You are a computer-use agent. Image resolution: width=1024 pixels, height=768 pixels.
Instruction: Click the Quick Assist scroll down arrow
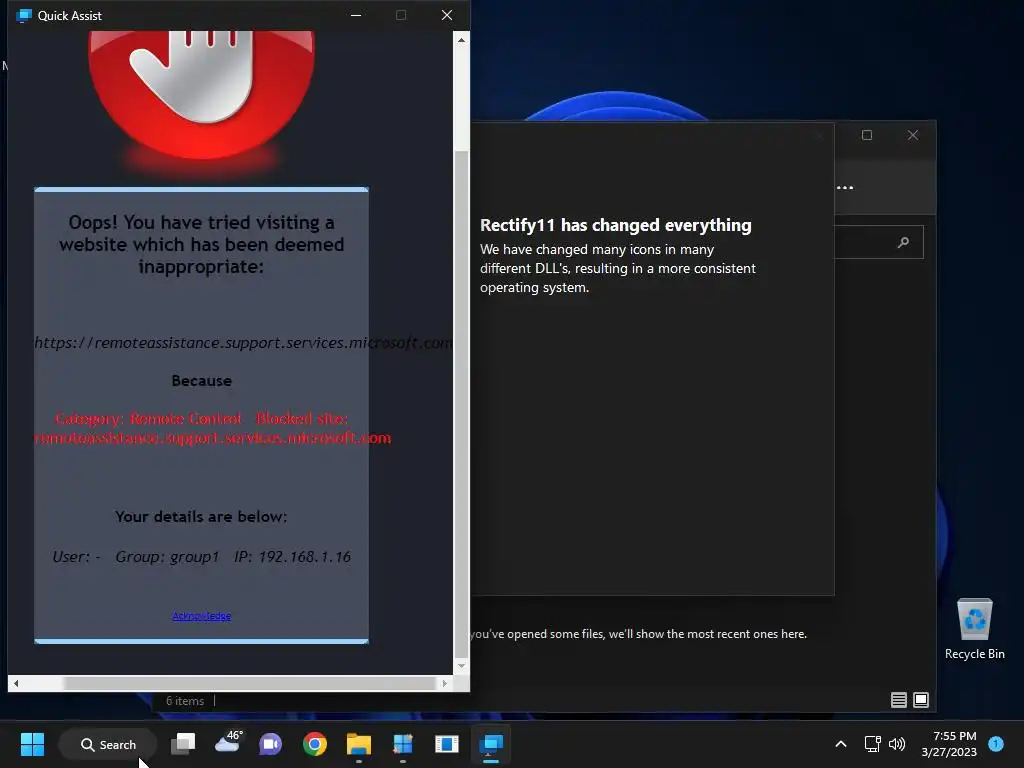461,666
